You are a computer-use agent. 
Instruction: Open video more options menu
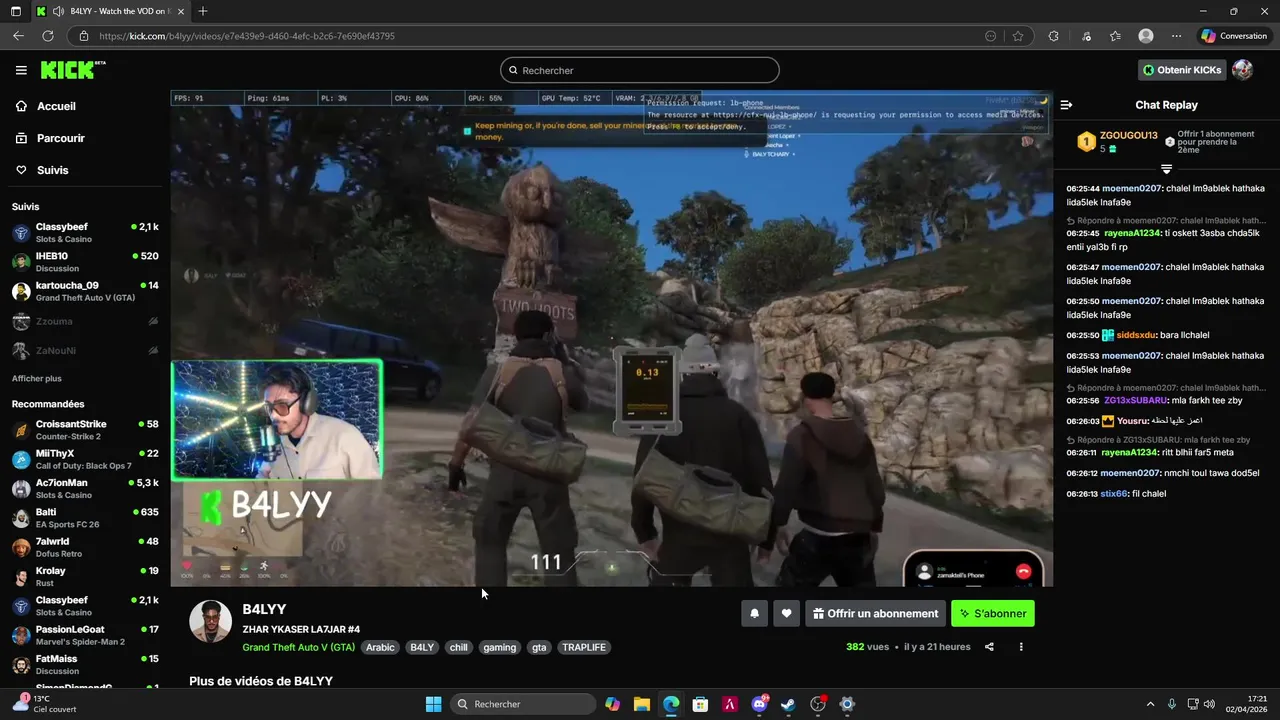click(1021, 647)
